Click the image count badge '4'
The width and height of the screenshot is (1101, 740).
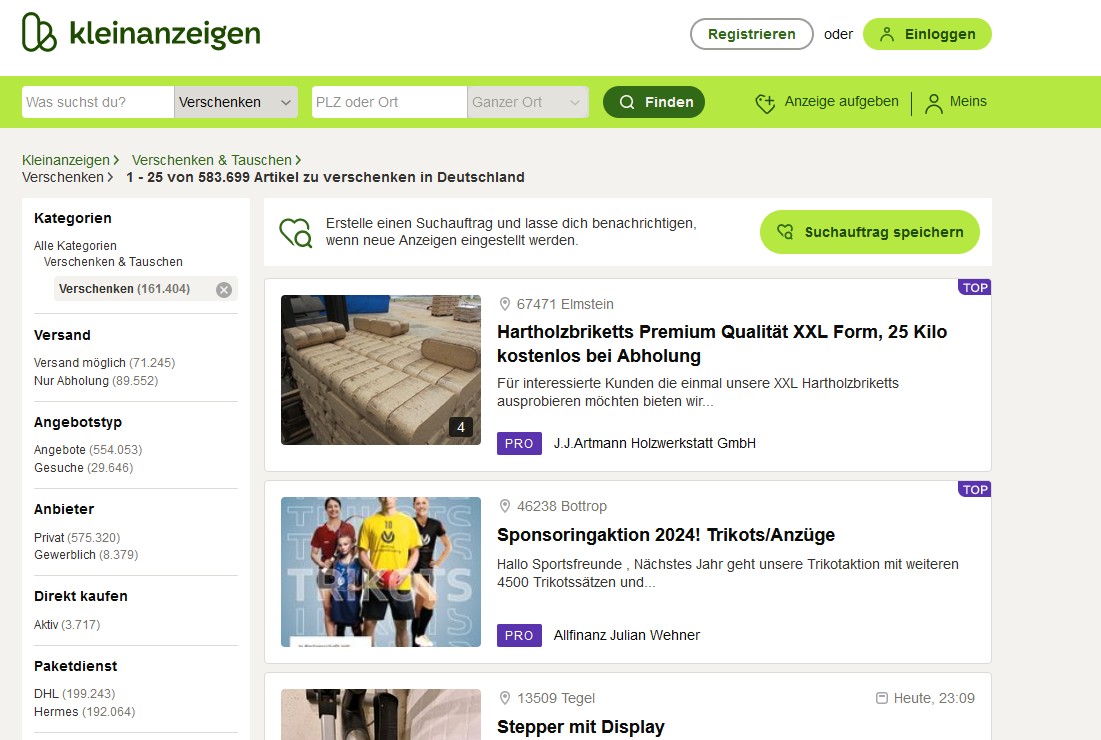point(461,427)
